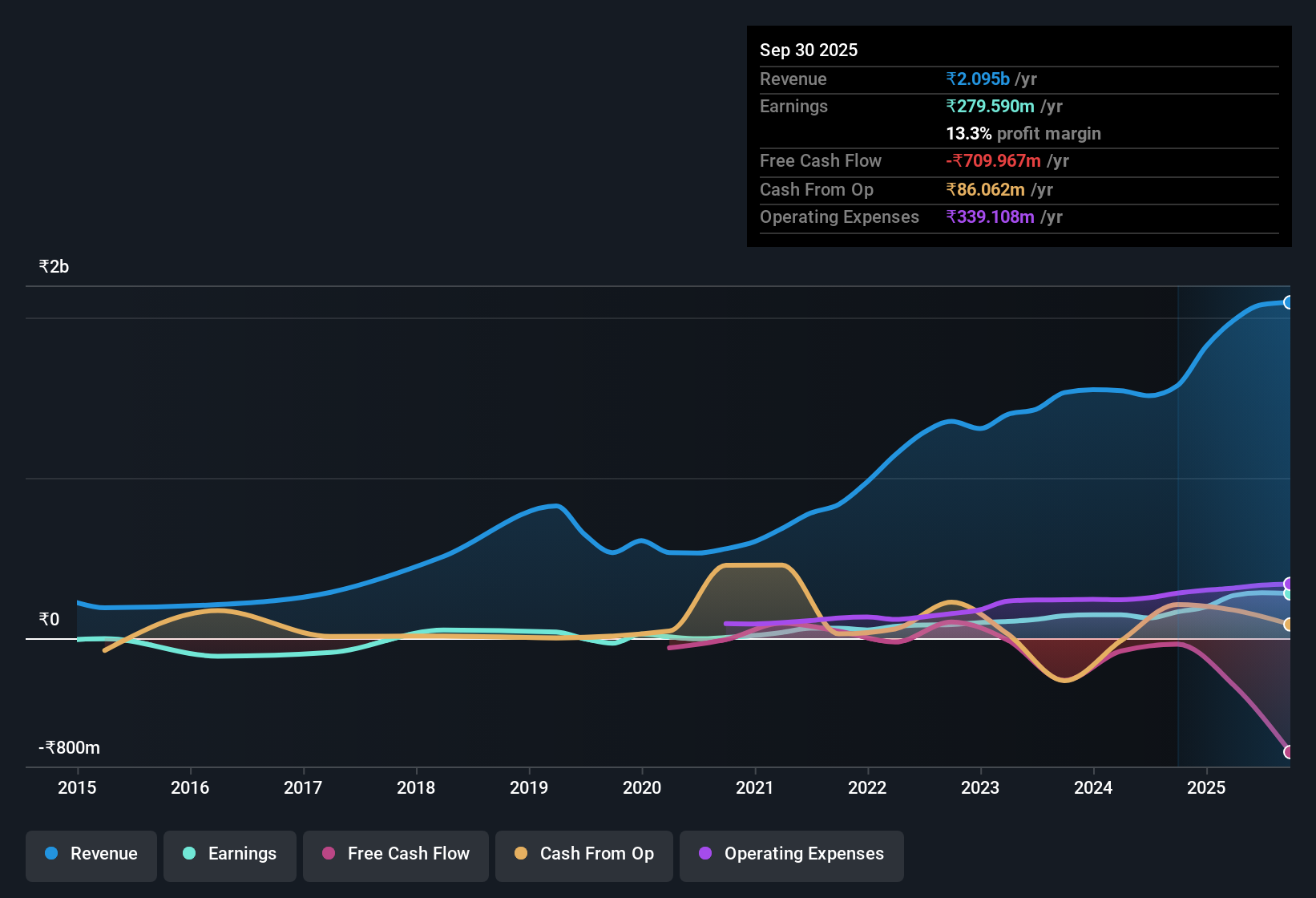Click the purple Operating Expenses legend dot
Viewport: 1316px width, 898px height.
click(704, 854)
